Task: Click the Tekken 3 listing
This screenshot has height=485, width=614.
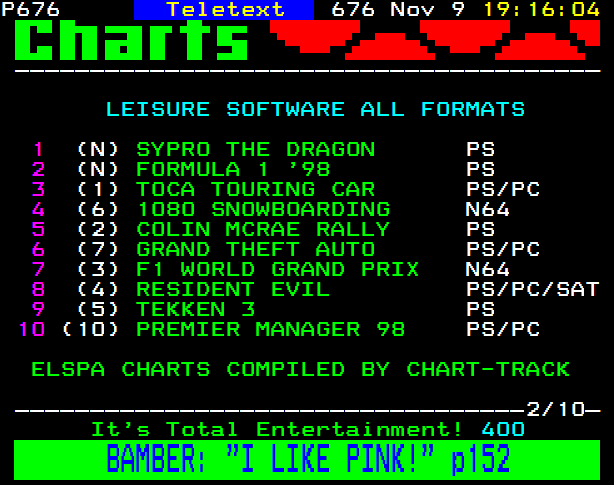Action: coord(195,309)
